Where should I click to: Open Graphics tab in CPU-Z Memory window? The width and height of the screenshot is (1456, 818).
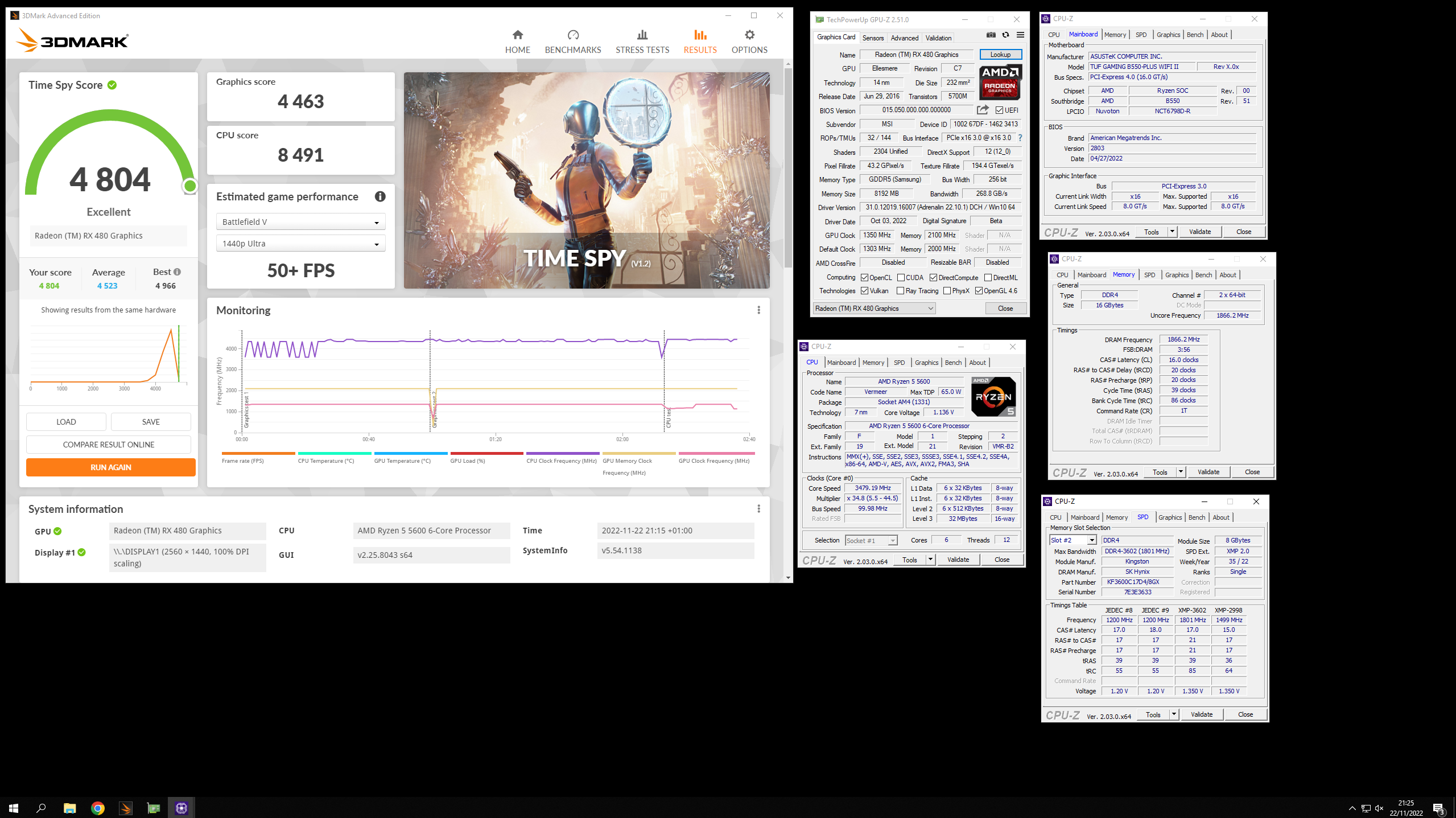point(1177,275)
